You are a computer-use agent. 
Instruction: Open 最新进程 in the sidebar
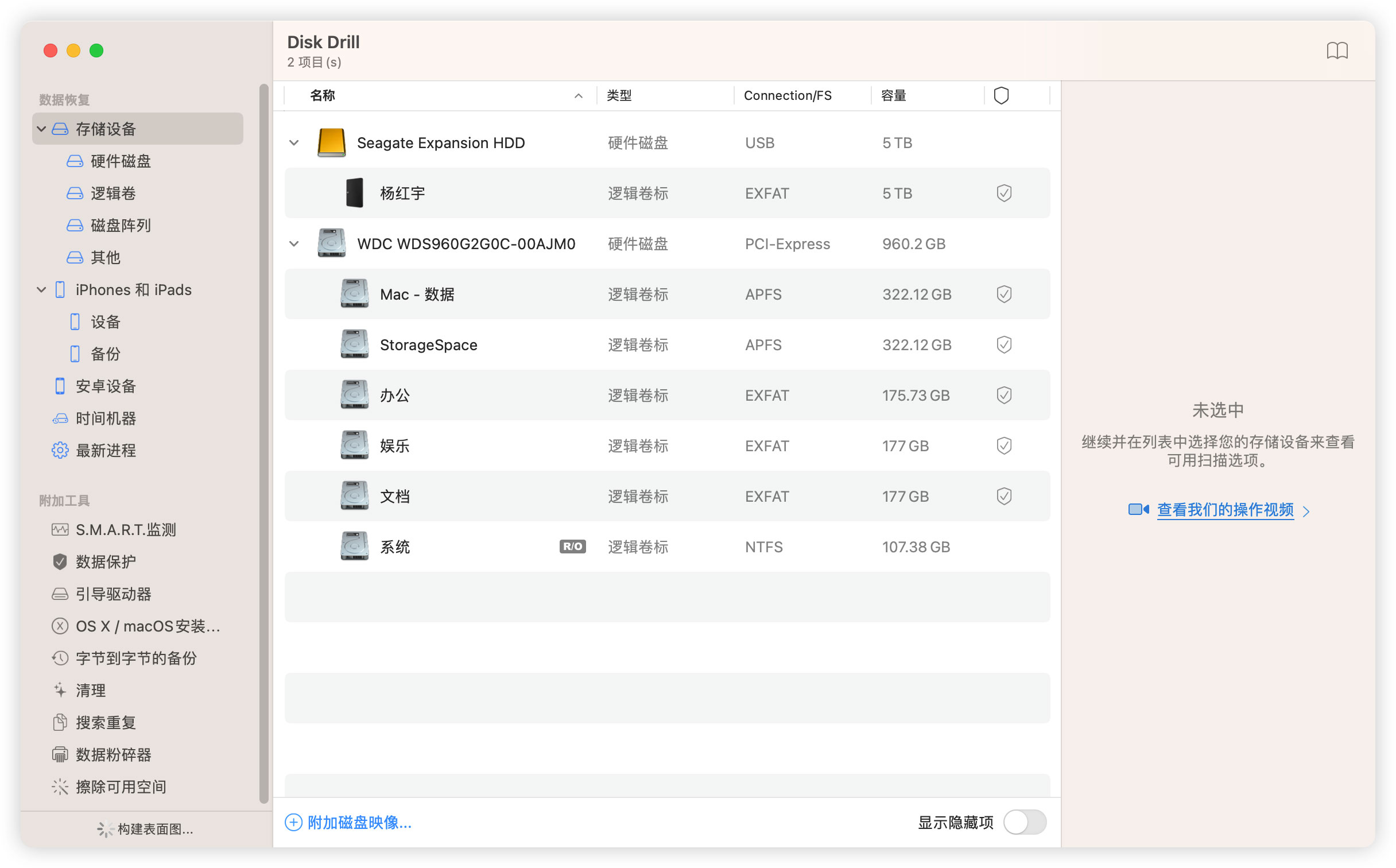coord(94,450)
